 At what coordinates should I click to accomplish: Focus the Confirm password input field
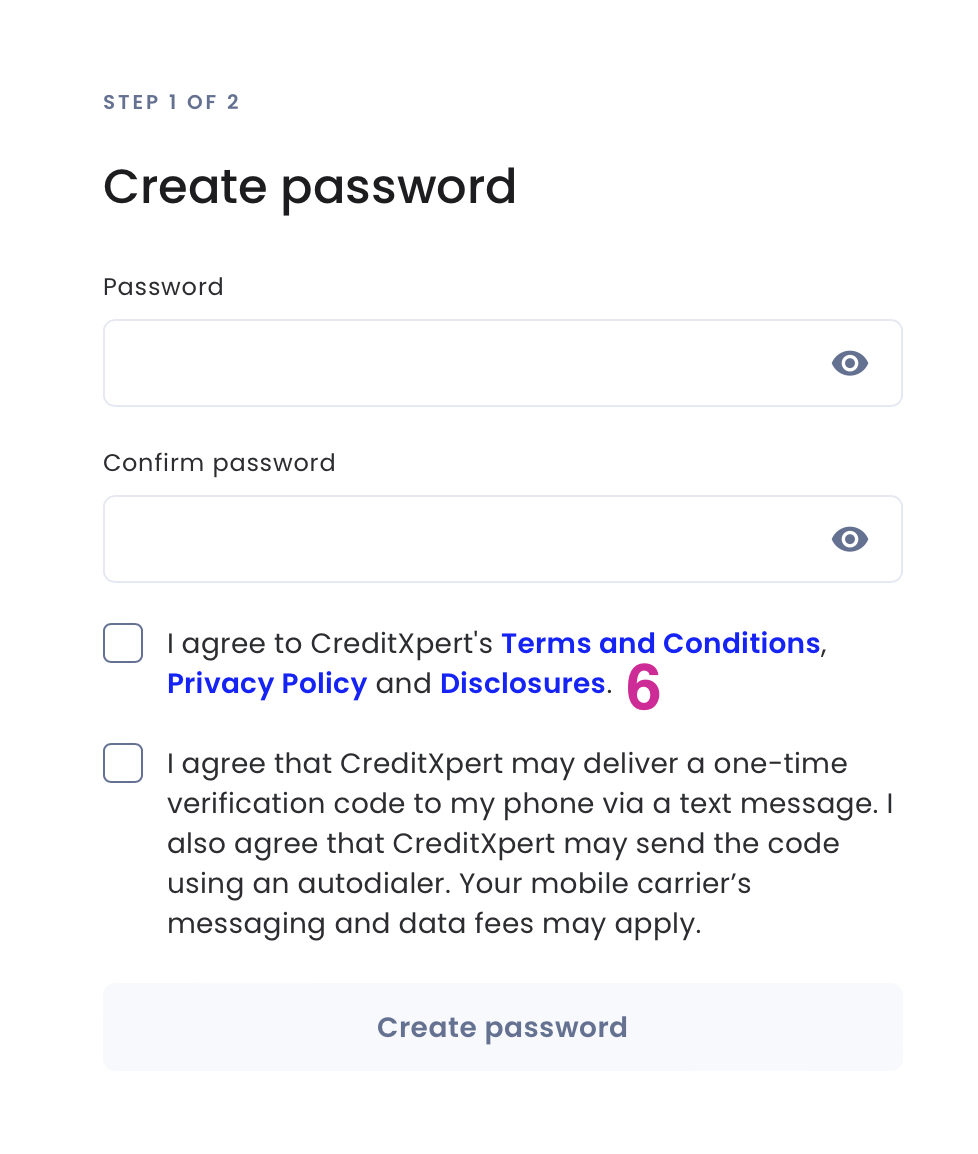[x=503, y=539]
